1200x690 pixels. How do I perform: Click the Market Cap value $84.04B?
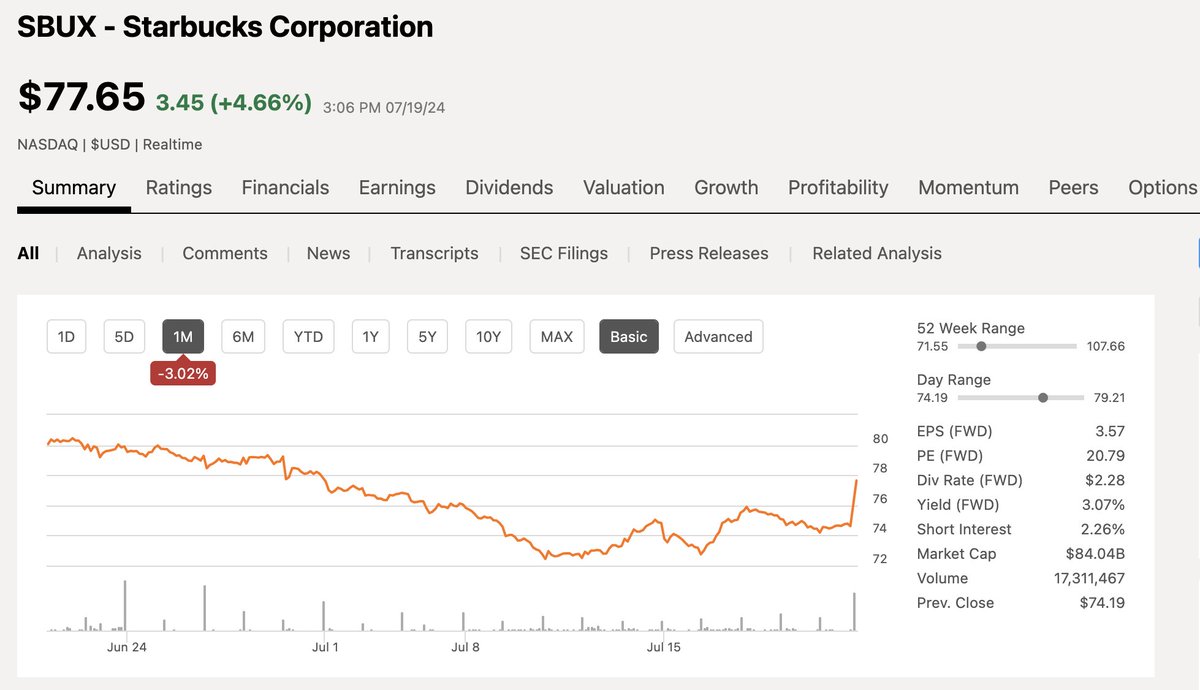[1096, 554]
